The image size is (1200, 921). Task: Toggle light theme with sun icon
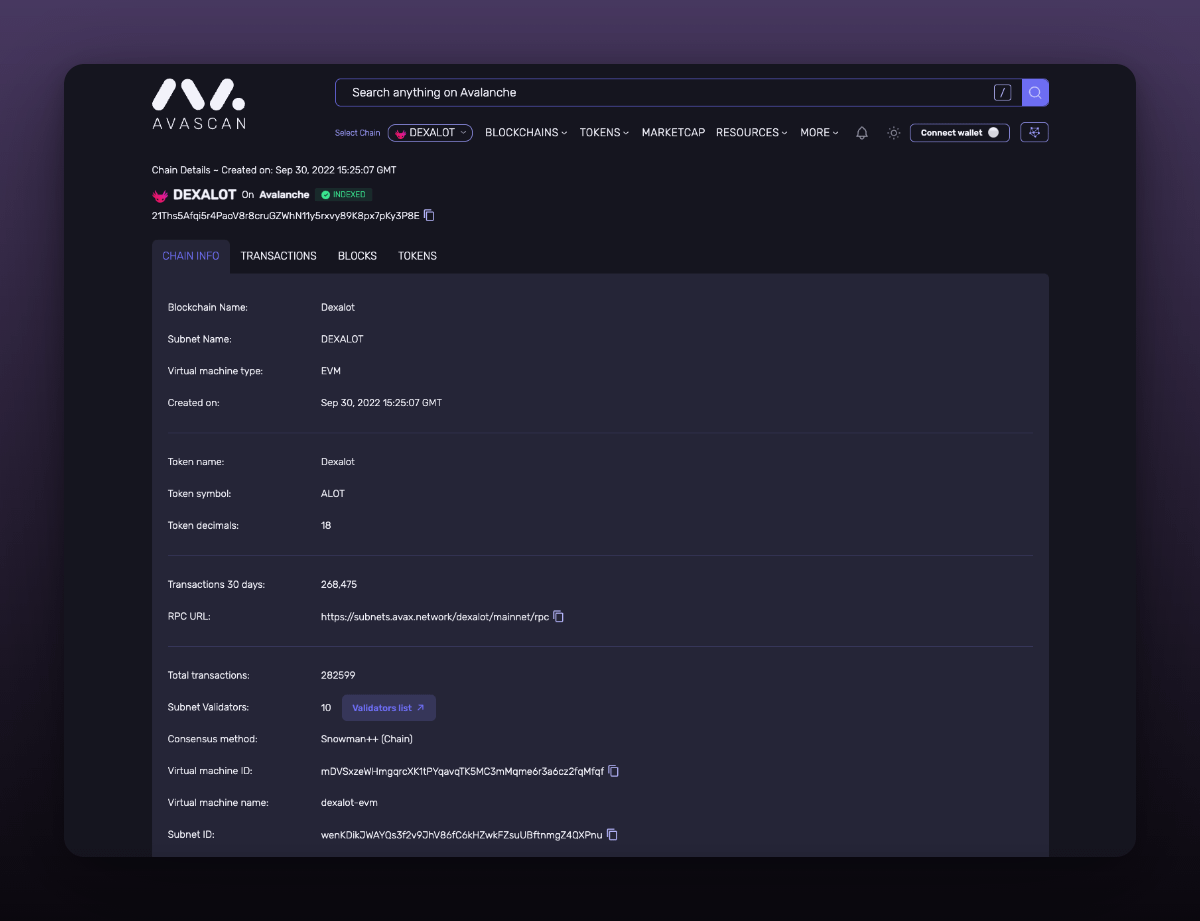pyautogui.click(x=894, y=133)
